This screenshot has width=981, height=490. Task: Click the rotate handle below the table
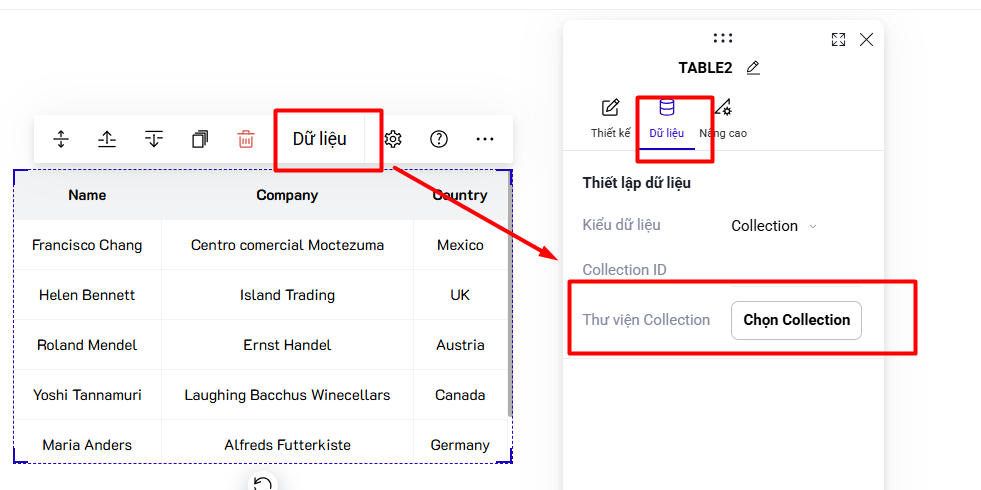tap(263, 483)
